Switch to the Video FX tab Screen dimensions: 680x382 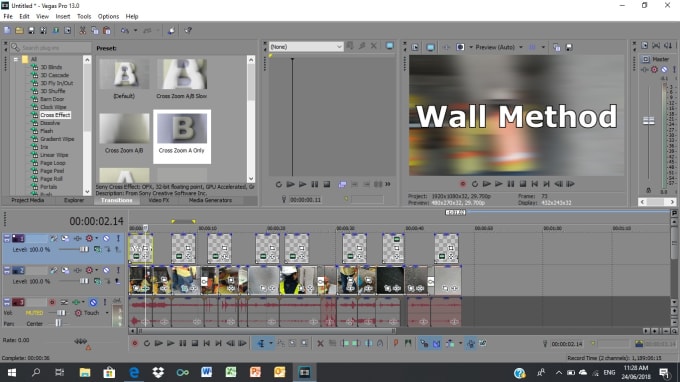pyautogui.click(x=159, y=200)
